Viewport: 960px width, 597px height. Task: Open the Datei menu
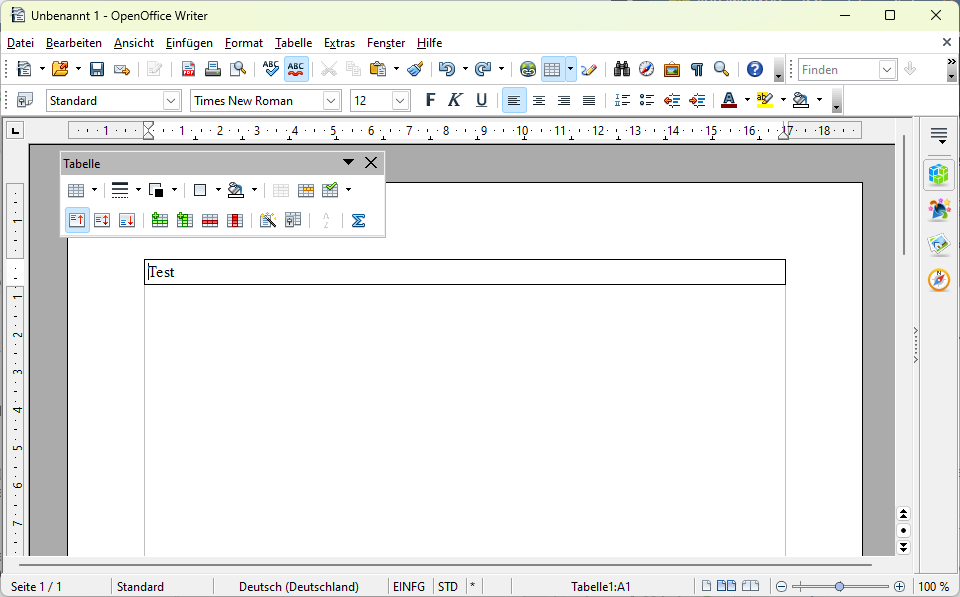pyautogui.click(x=20, y=43)
